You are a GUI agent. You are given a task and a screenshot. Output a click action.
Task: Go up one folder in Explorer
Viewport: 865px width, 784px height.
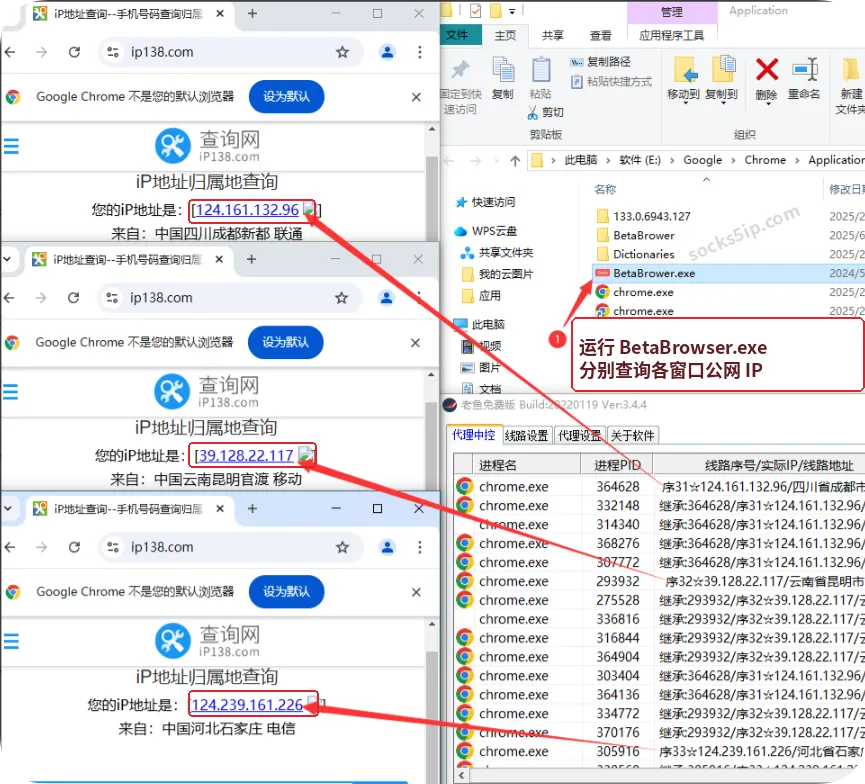pos(515,161)
